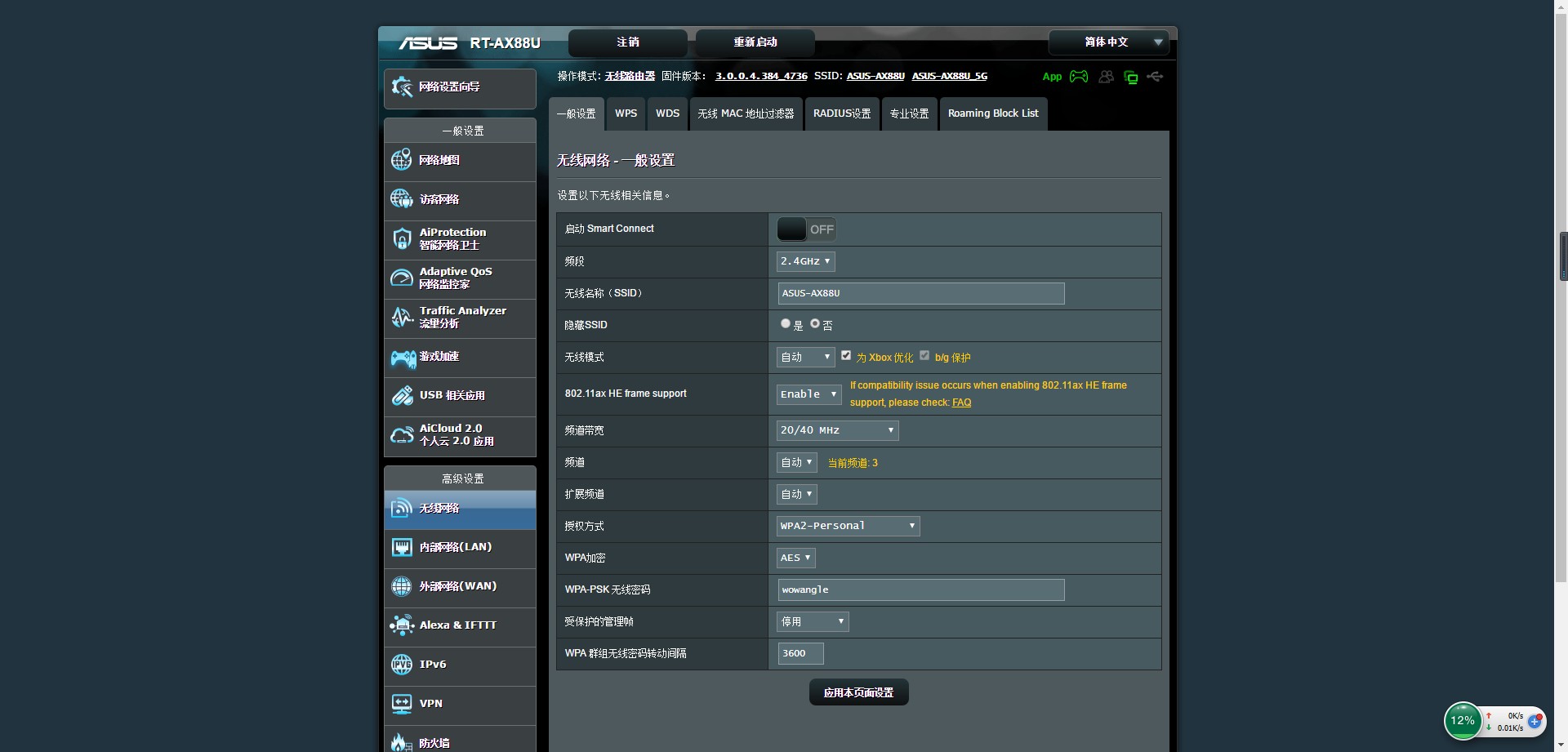The image size is (1568, 752).
Task: Open Adaptive QoS gauge icon
Action: coord(401,278)
